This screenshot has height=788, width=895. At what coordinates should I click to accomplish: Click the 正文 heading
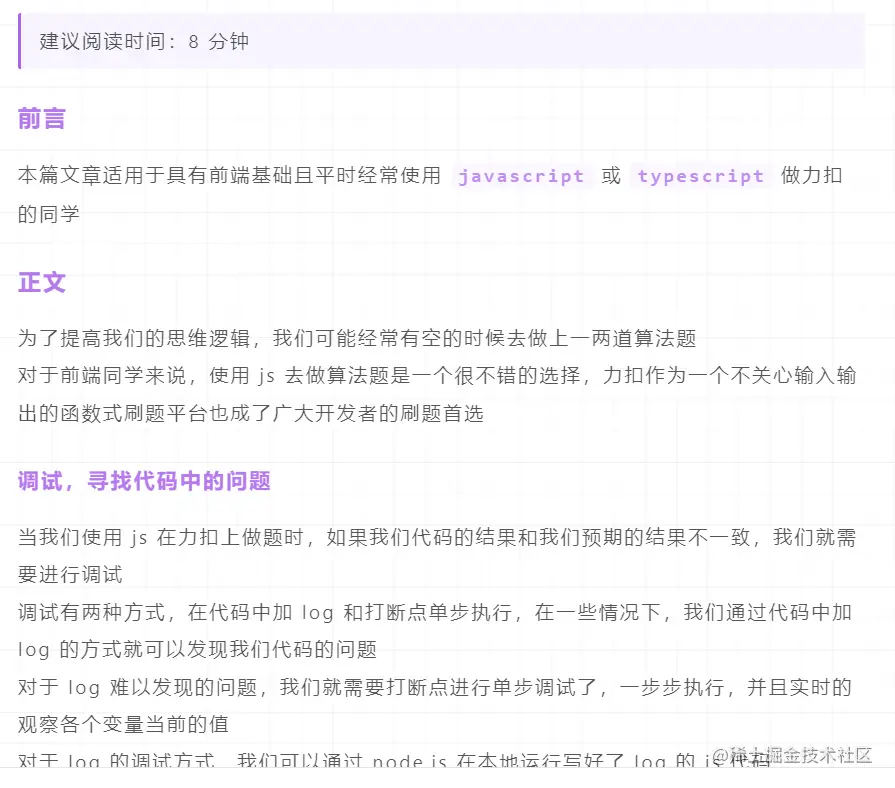[42, 282]
